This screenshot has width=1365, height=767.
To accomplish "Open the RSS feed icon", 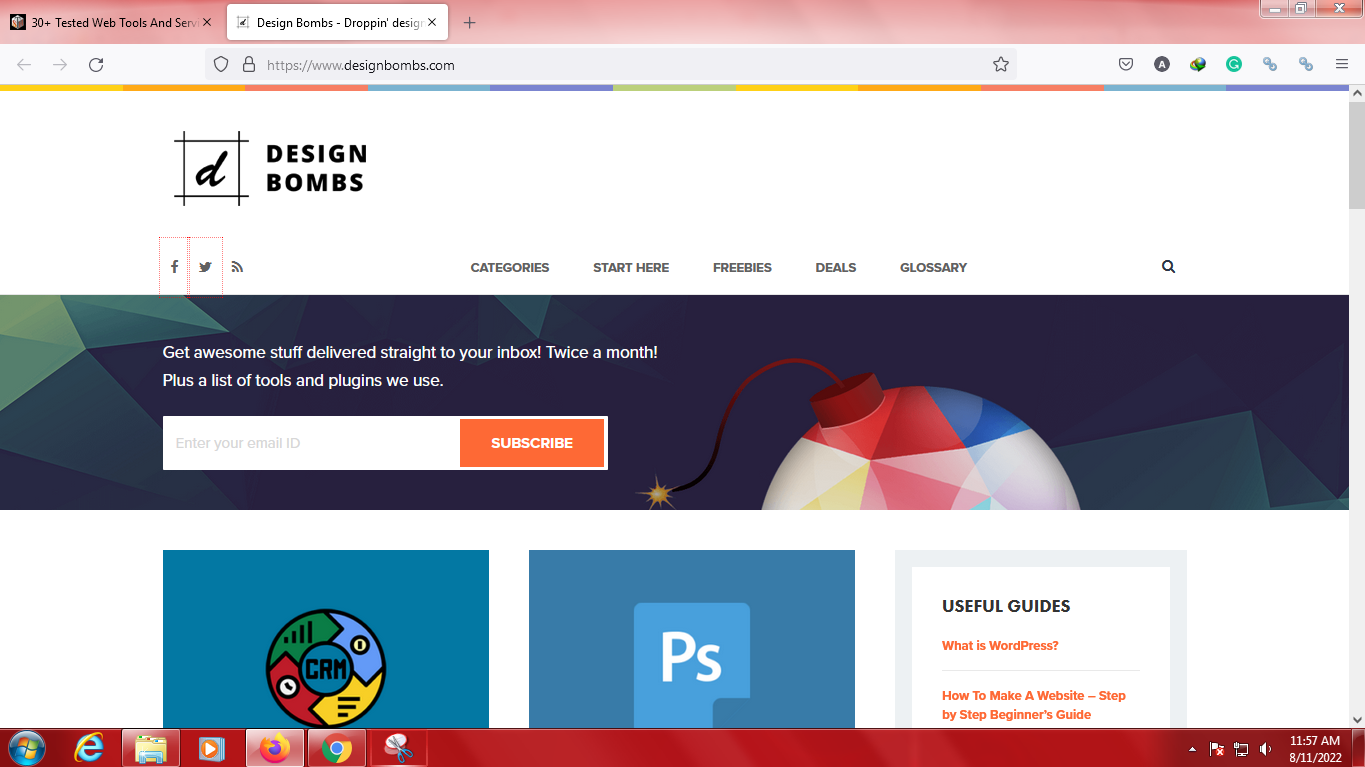I will click(237, 267).
